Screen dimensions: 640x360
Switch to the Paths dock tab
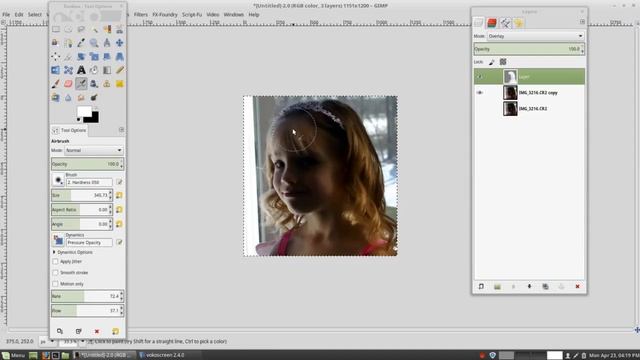tap(505, 23)
